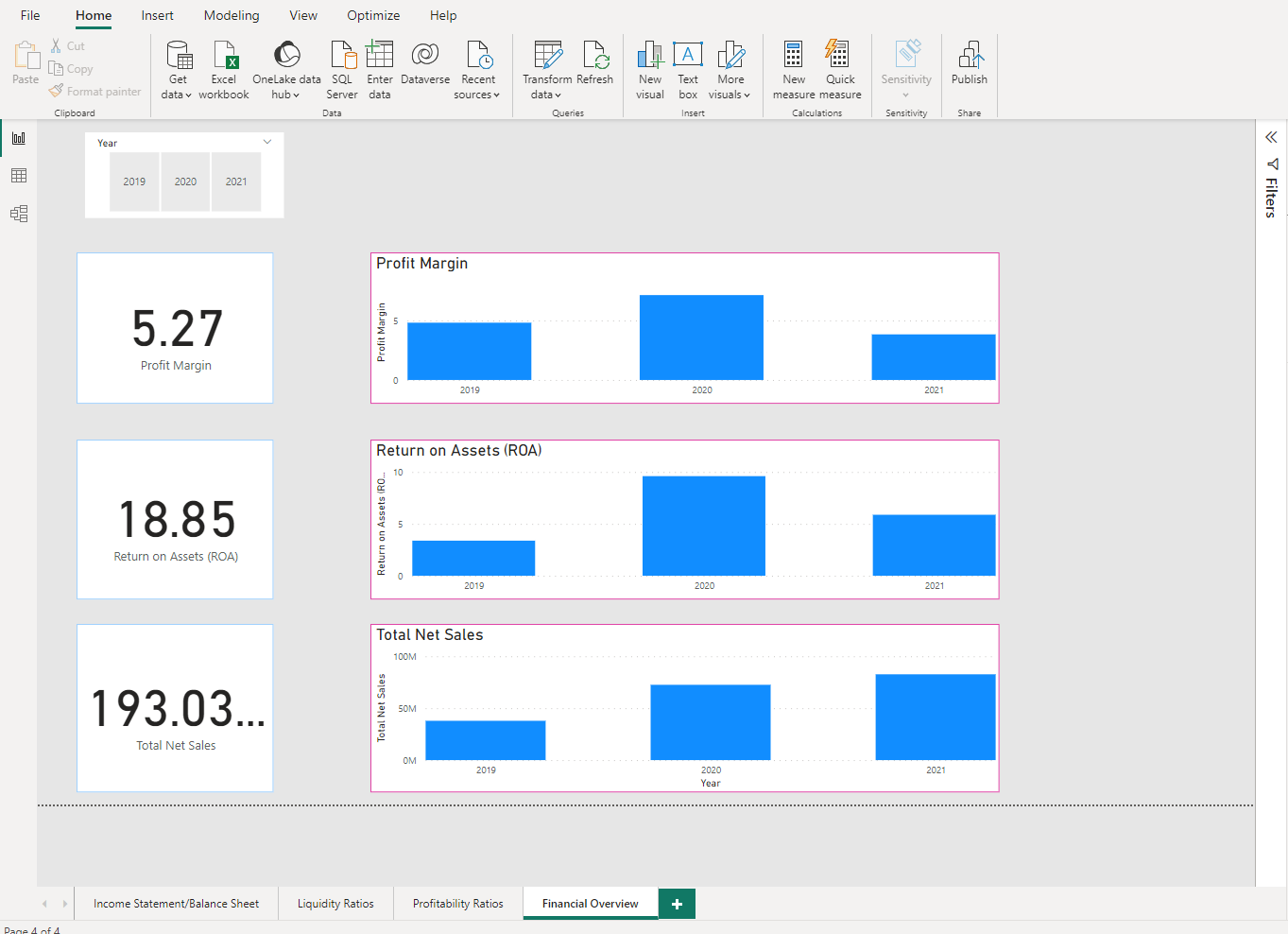Select the Total Net Sales card

point(176,708)
